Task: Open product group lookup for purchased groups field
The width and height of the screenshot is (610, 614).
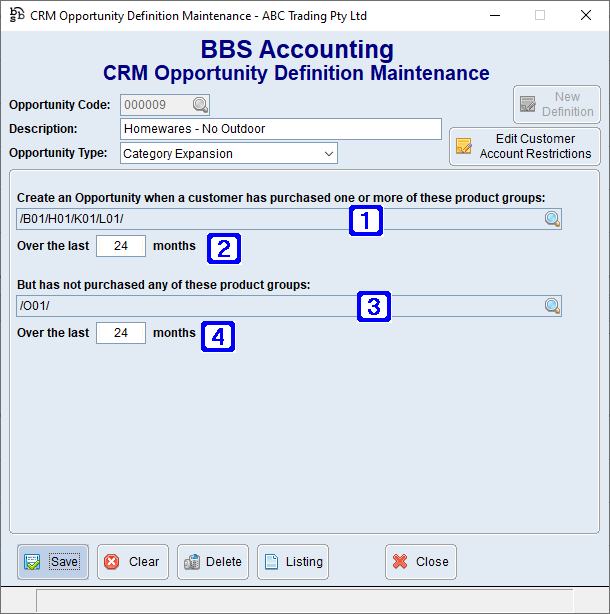Action: 552,219
